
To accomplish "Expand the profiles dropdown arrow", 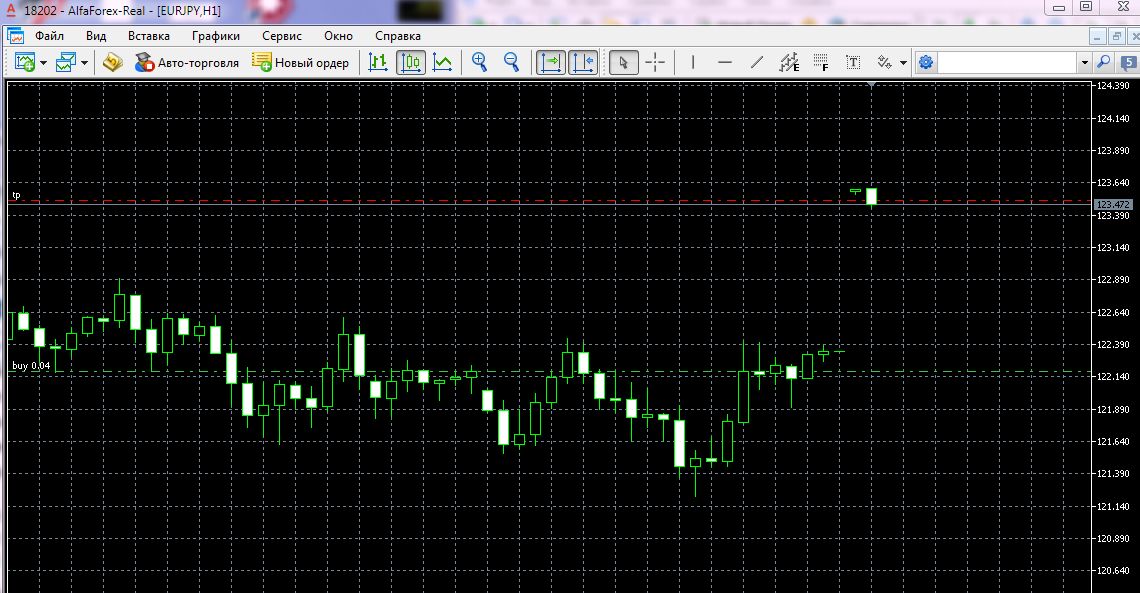I will coord(84,63).
